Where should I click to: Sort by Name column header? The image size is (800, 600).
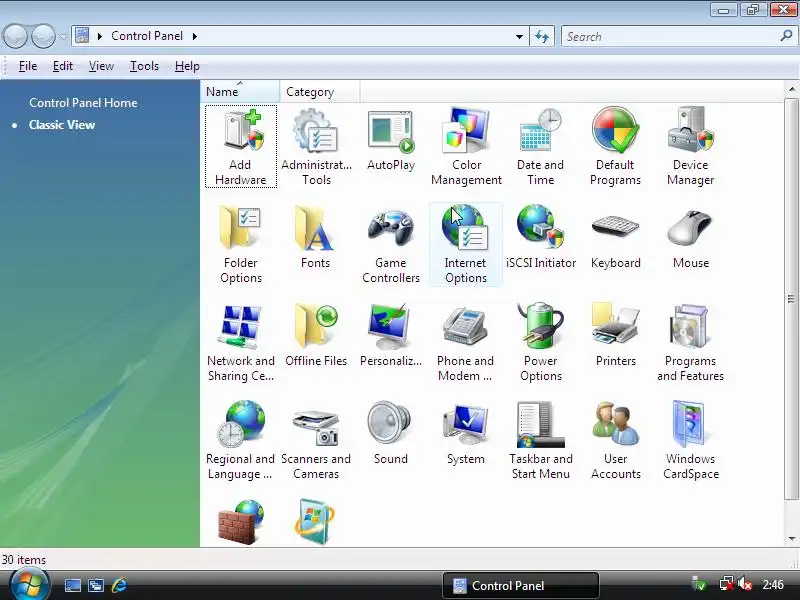240,92
